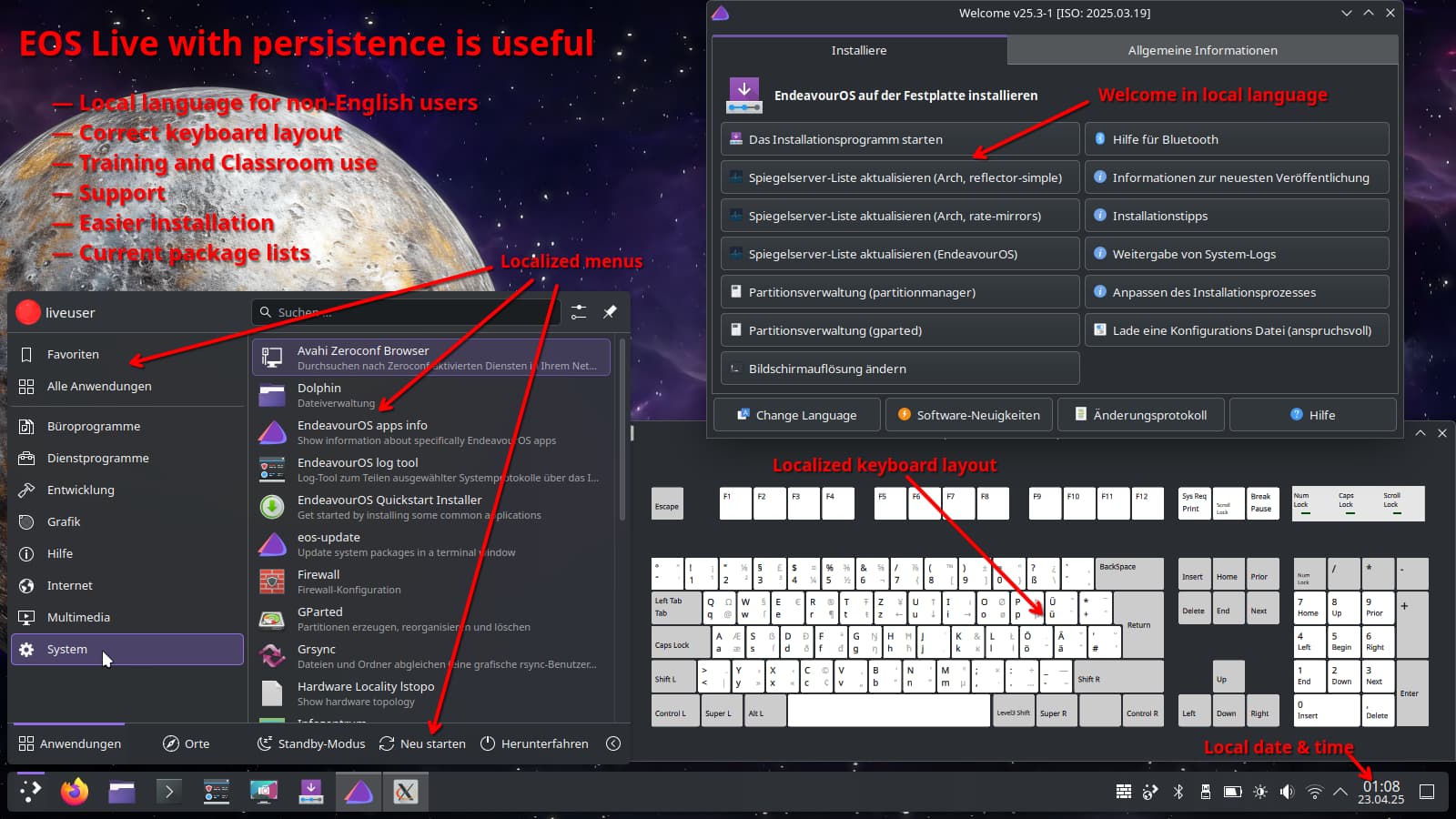The width and height of the screenshot is (1456, 819).
Task: Update mirrors with reflector-simple
Action: (900, 177)
